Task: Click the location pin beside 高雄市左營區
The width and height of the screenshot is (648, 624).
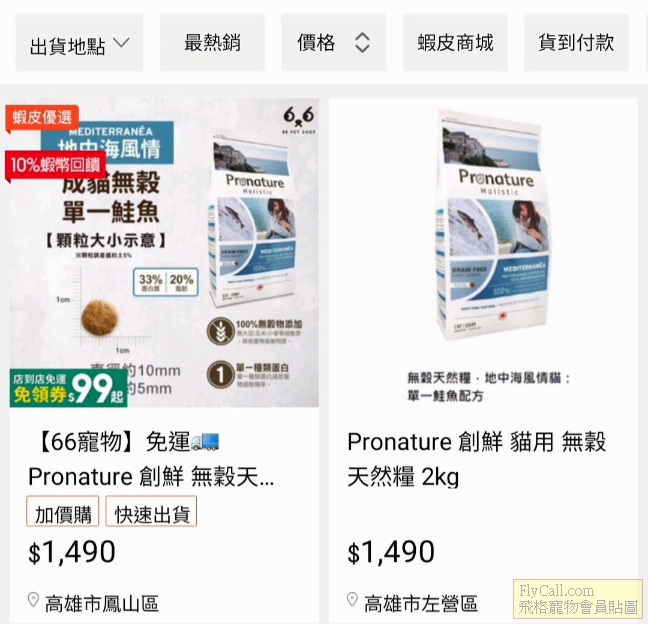Action: pos(352,600)
